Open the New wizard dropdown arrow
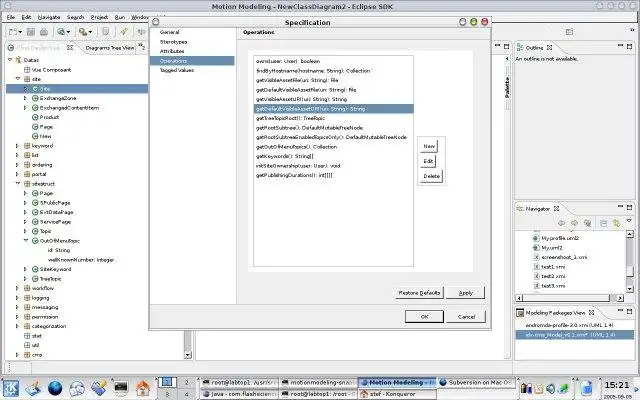 20,32
